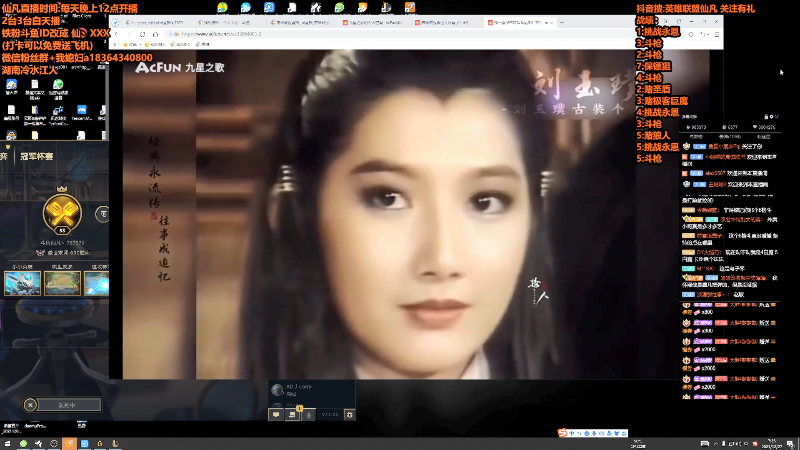The image size is (800, 450).
Task: Select the third thumbnail in client
Action: tap(96, 284)
